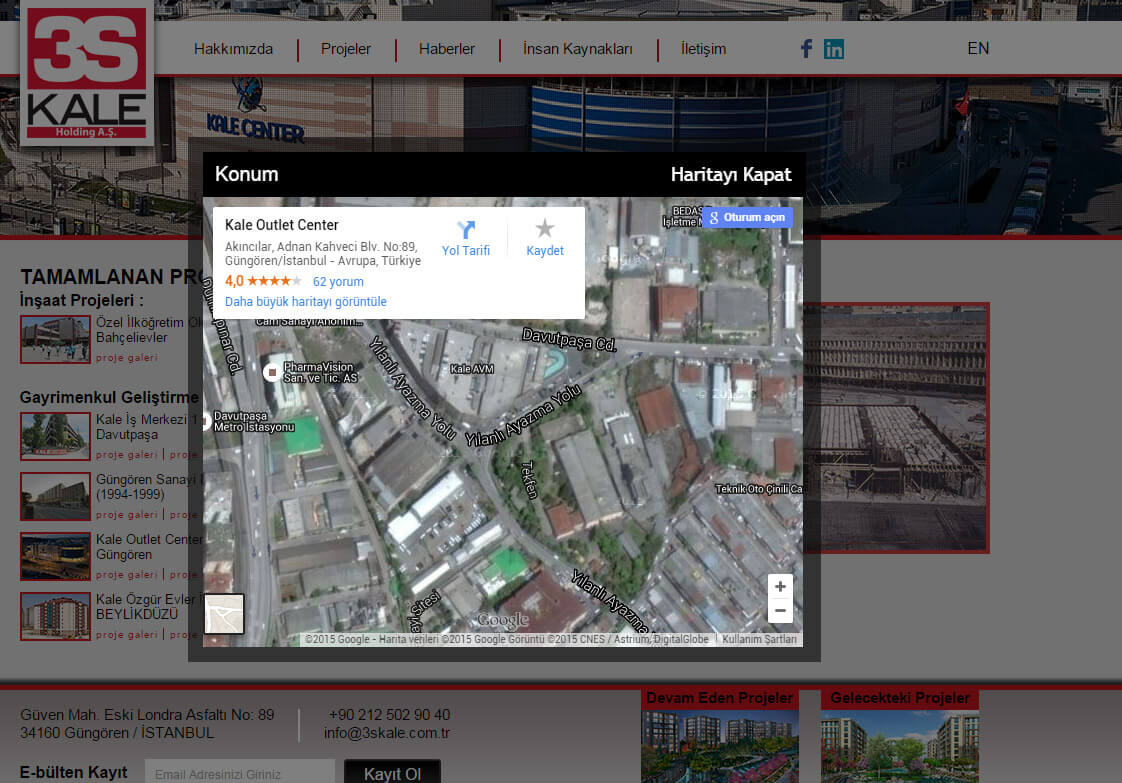This screenshot has width=1122, height=783.
Task: Close the map with Haritayı Kapat
Action: (x=731, y=175)
